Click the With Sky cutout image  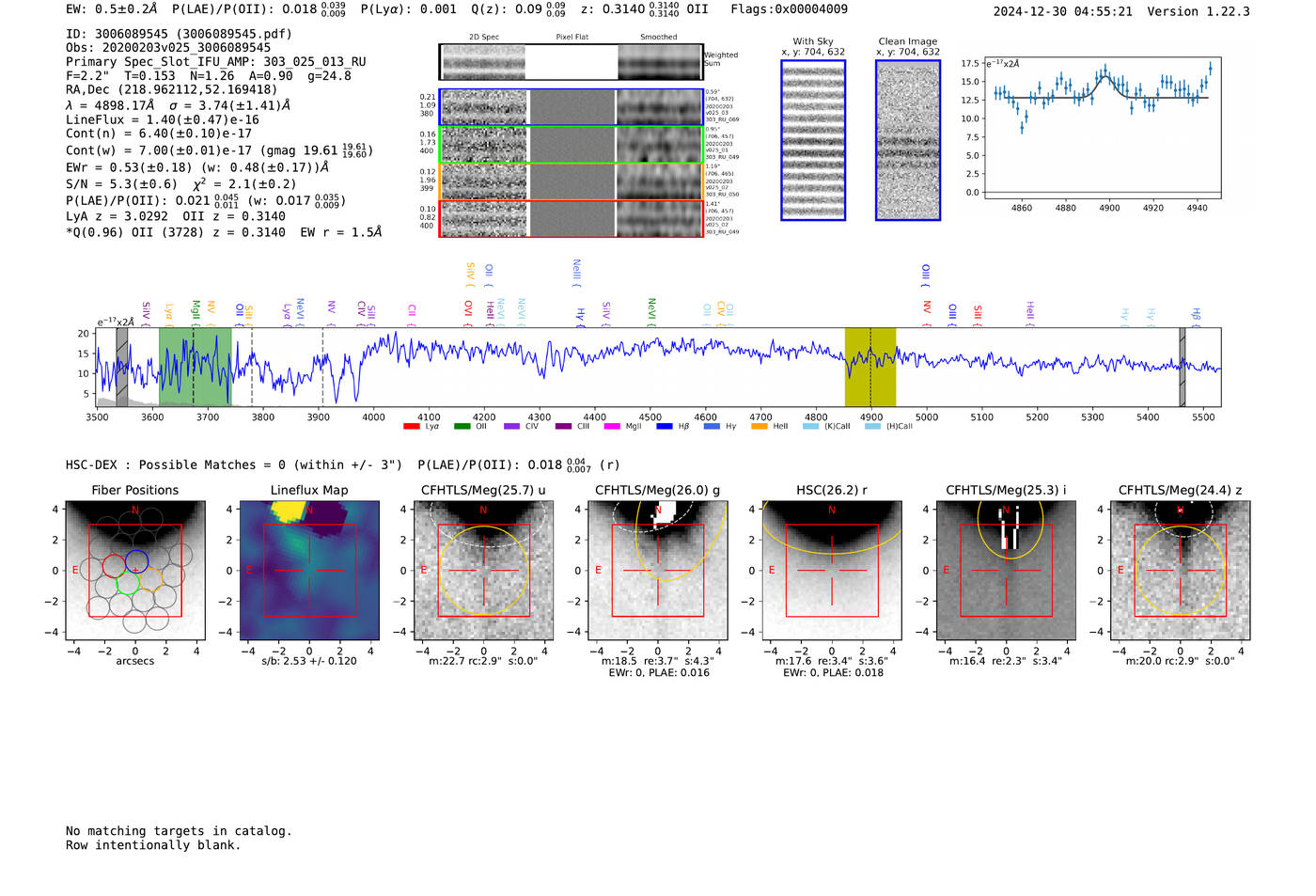[x=813, y=140]
